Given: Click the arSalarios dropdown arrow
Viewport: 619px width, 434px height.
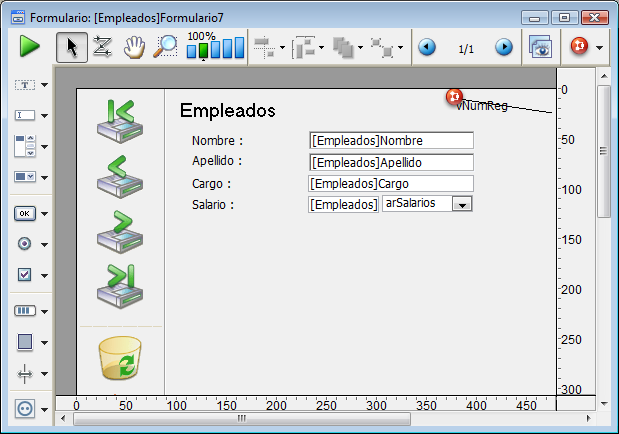Looking at the screenshot, I should point(462,205).
